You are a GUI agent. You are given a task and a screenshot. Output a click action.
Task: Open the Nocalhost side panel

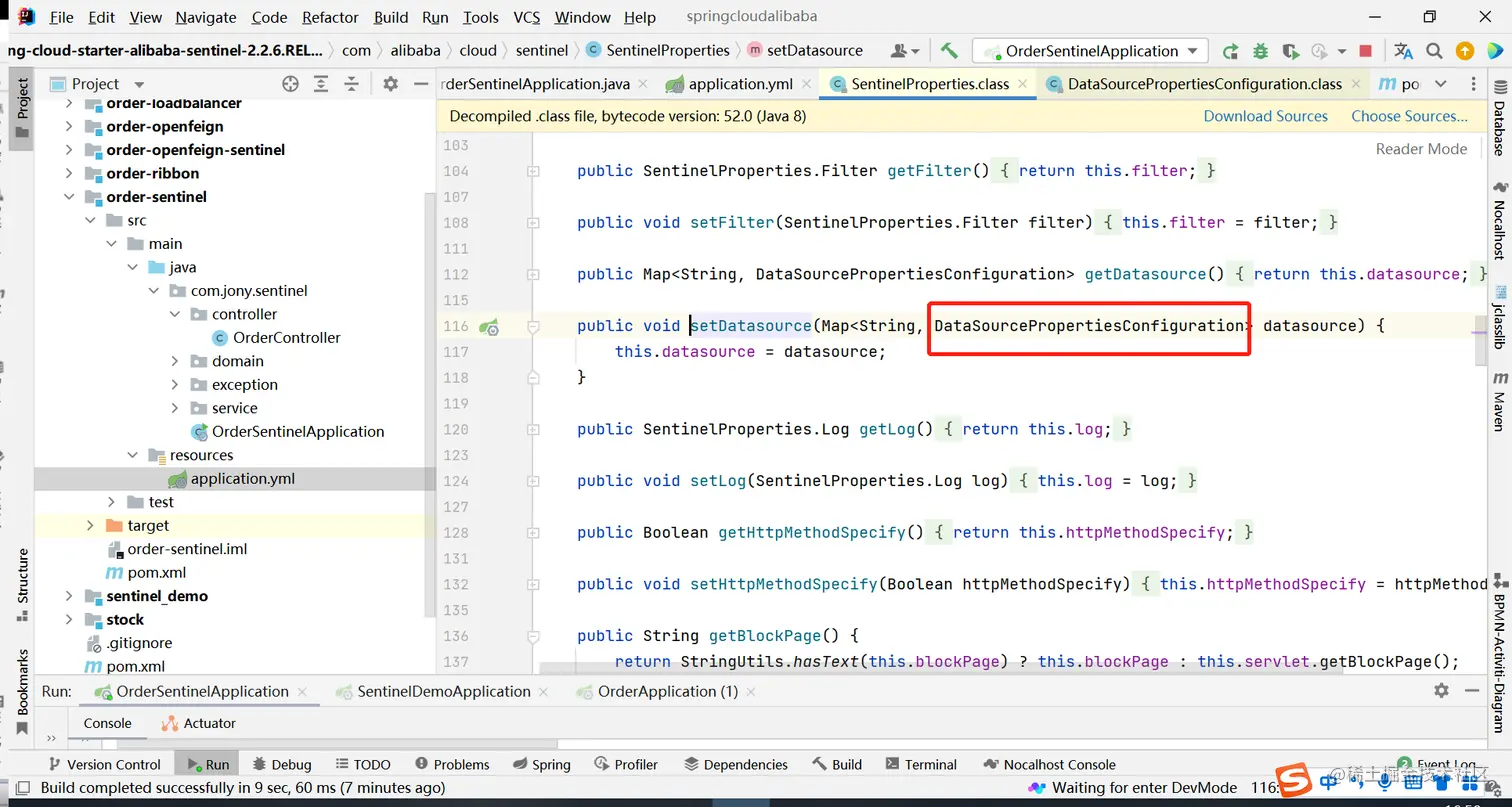[x=1499, y=220]
